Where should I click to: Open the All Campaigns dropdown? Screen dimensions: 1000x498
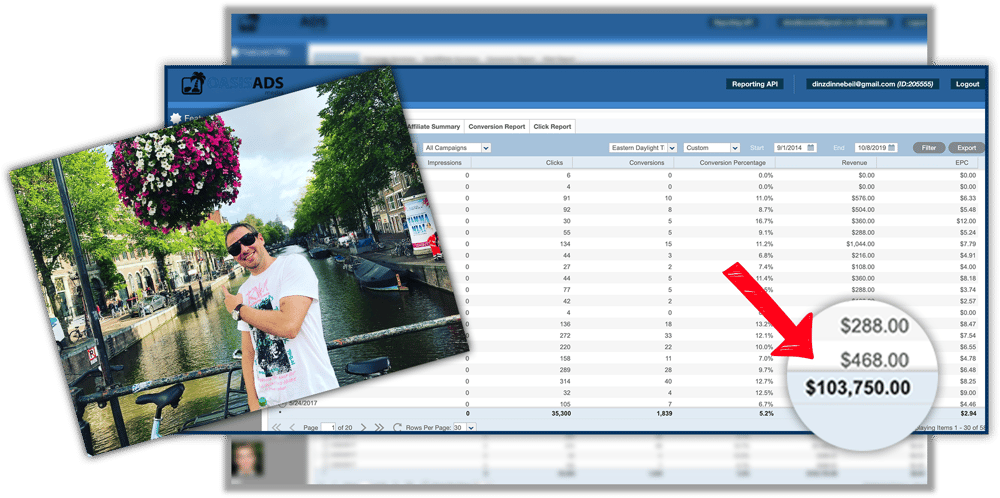(x=456, y=148)
